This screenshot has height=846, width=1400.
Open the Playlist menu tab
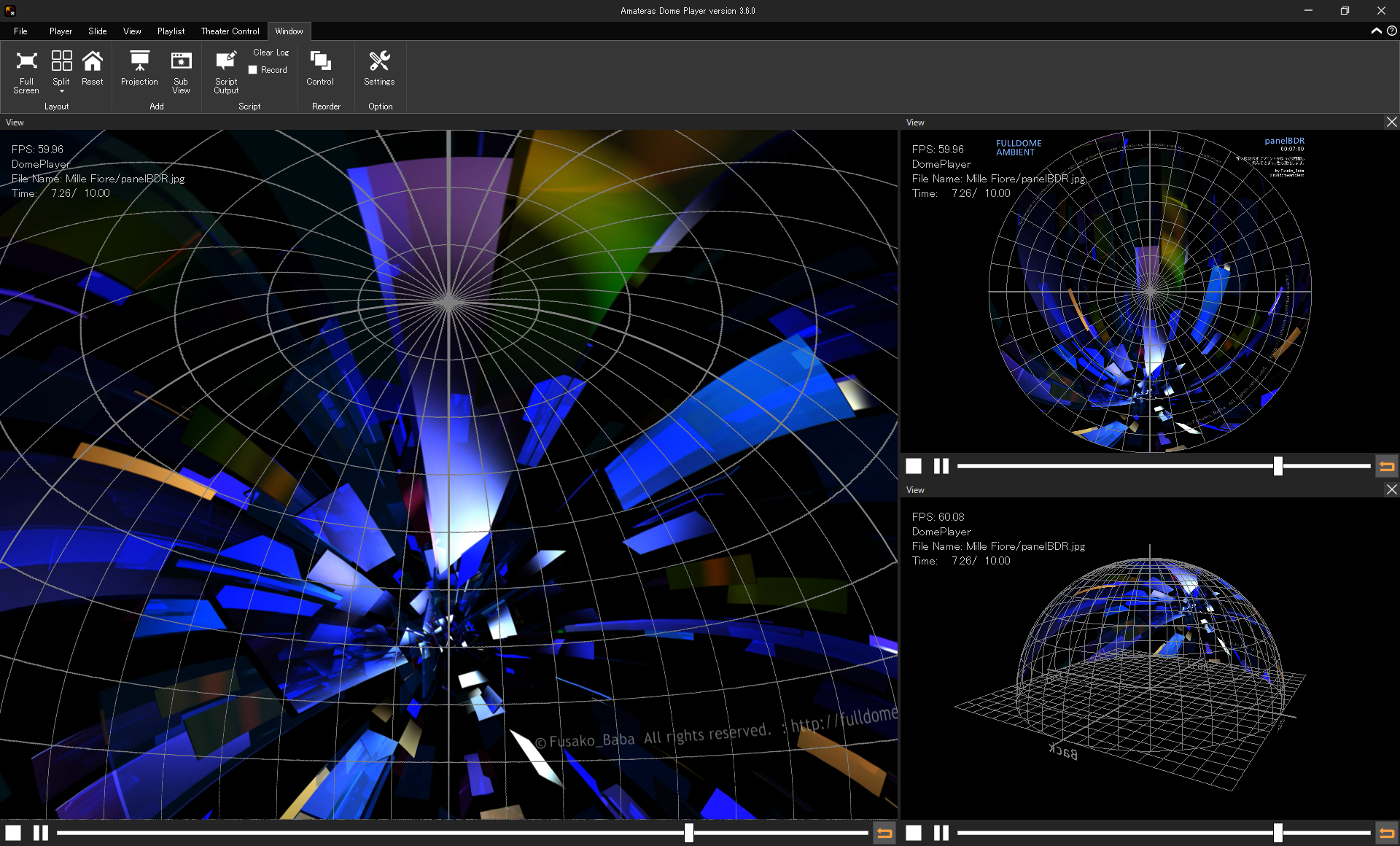(171, 31)
